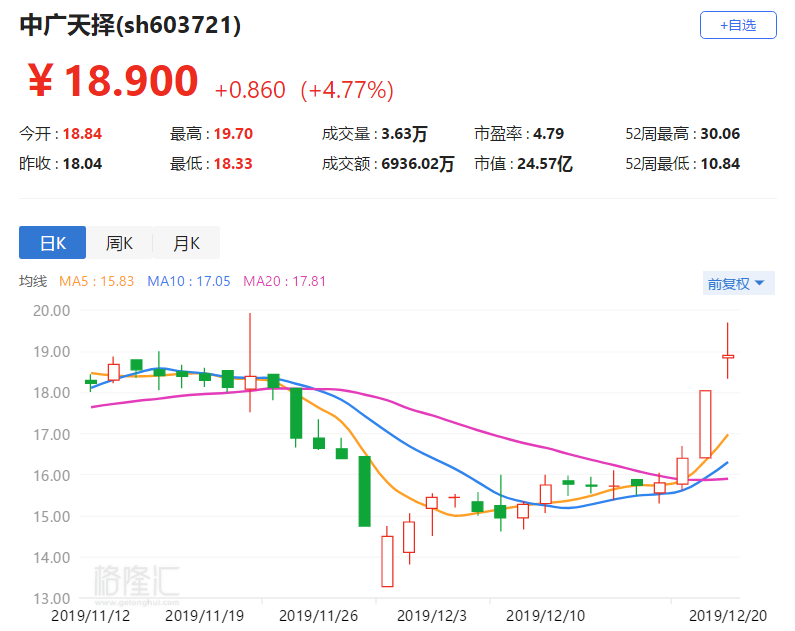Switch to the 周K tab
This screenshot has width=795, height=631.
point(119,243)
